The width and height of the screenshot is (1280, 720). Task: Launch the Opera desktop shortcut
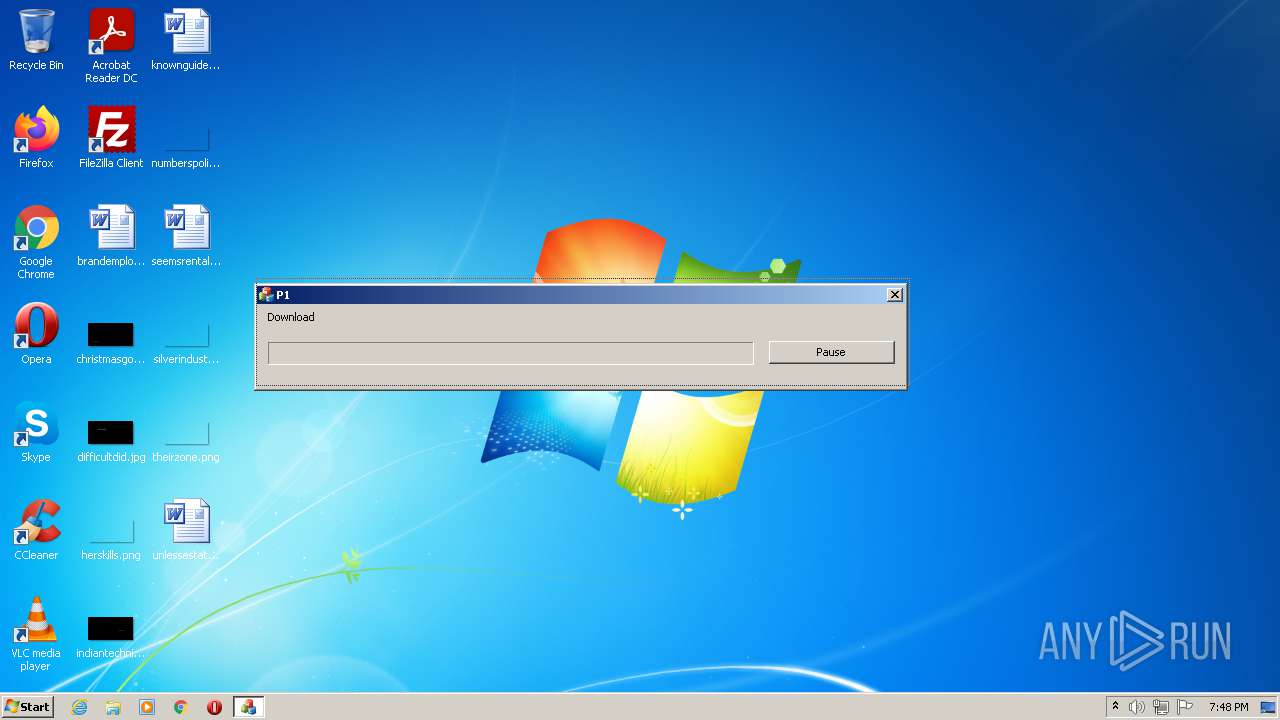[36, 334]
